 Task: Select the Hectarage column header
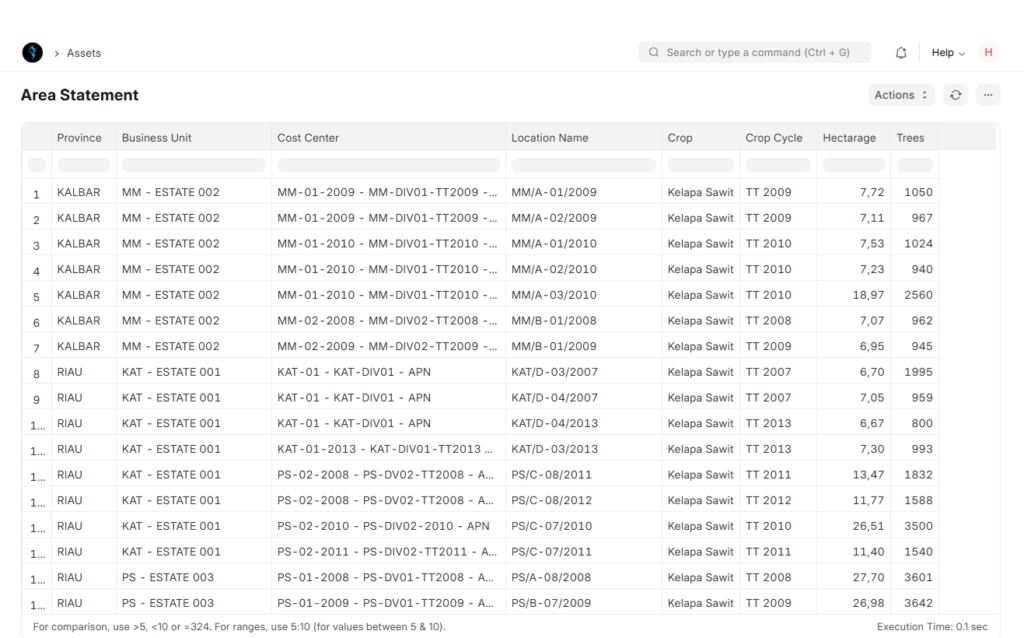tap(849, 138)
